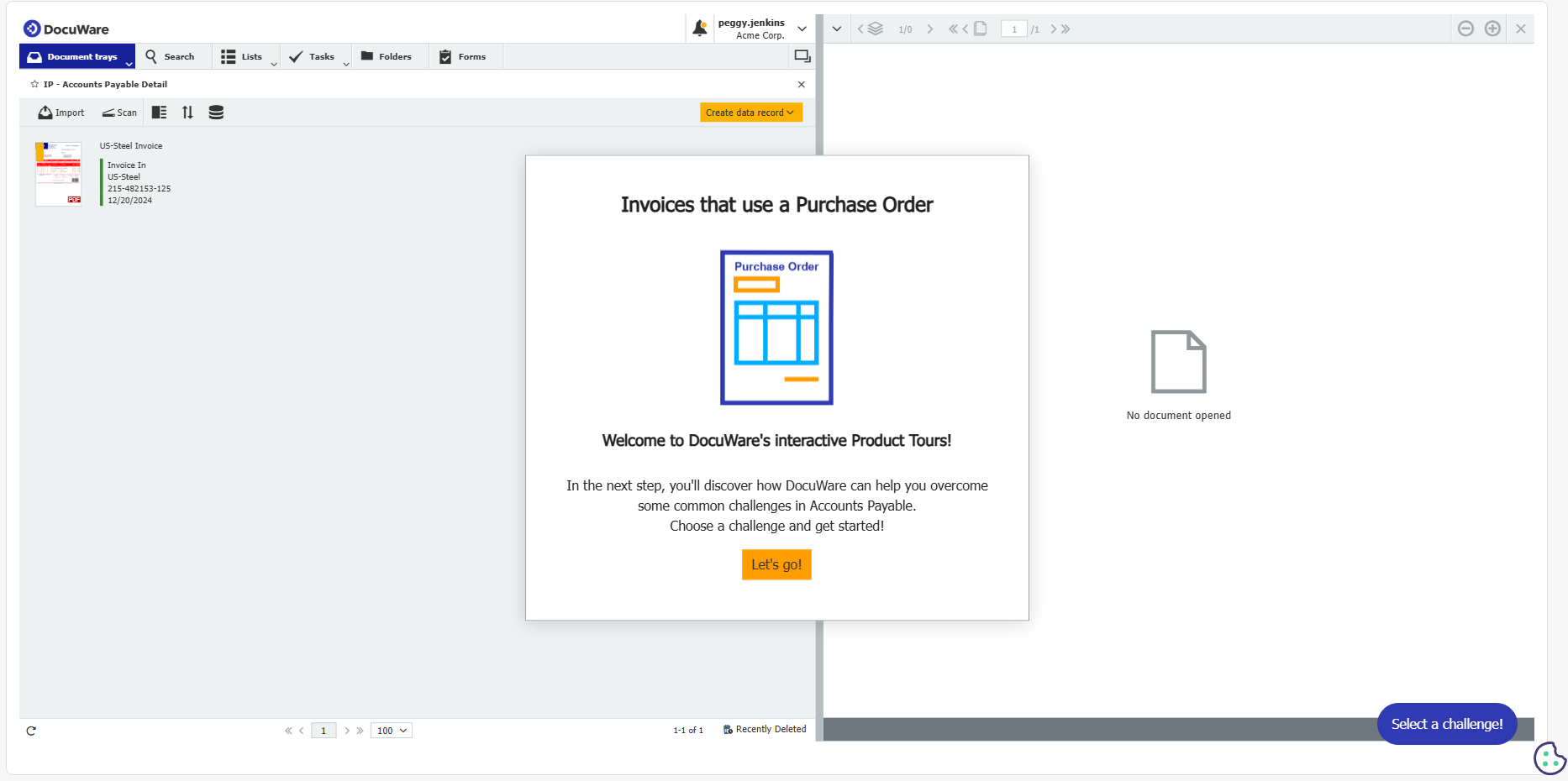Select the US-Steel Invoice thumbnail
1568x781 pixels.
(x=59, y=174)
